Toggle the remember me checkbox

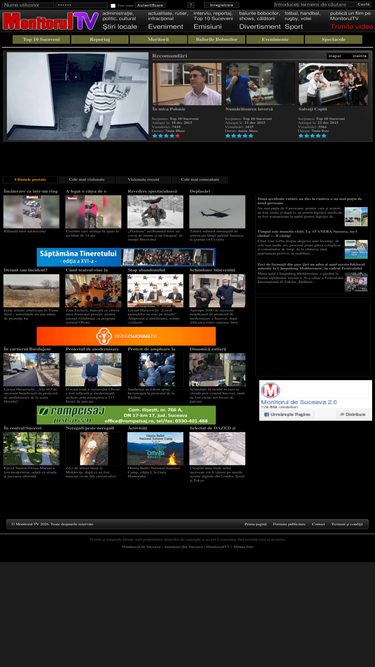(x=113, y=6)
